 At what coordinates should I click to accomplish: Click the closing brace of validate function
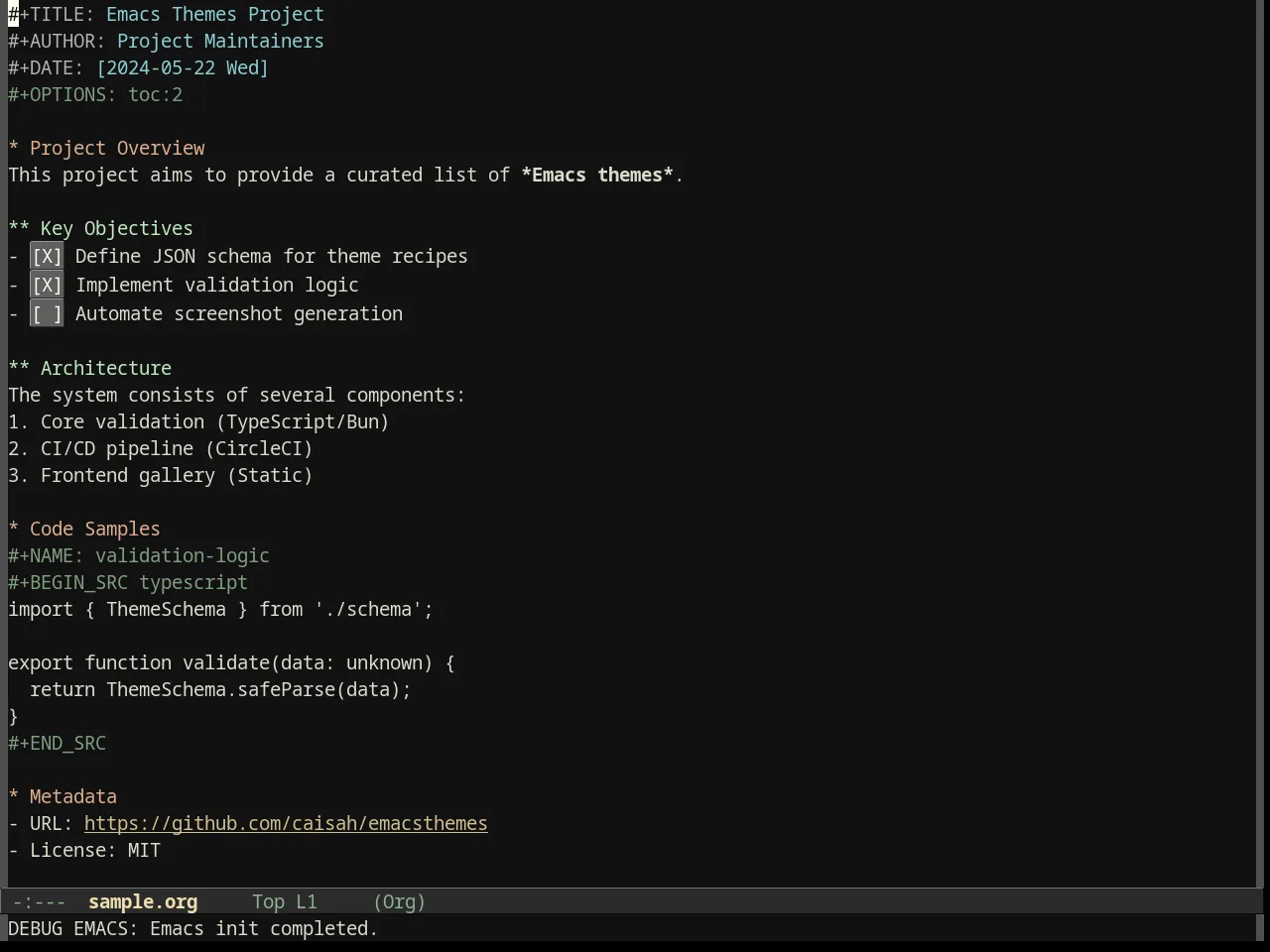[13, 717]
